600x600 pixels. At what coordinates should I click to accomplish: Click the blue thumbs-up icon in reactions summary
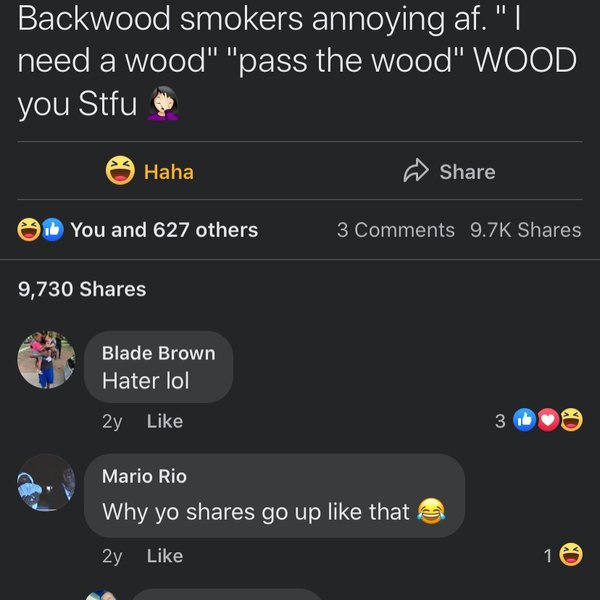[52, 230]
